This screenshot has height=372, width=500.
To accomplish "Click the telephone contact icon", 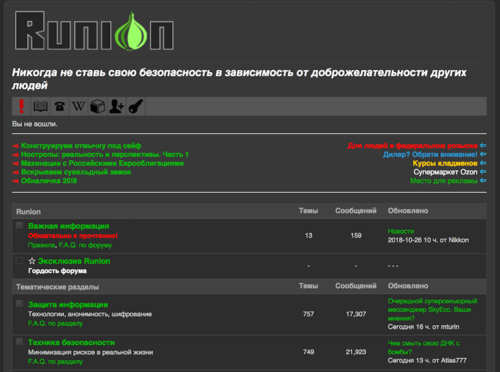I will [60, 106].
